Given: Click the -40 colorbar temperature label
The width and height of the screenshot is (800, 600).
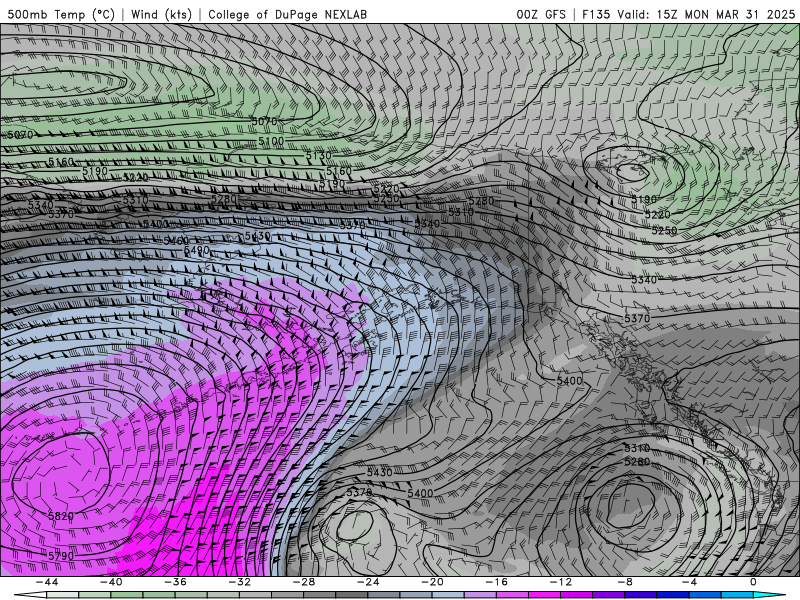Looking at the screenshot, I should pyautogui.click(x=111, y=582).
